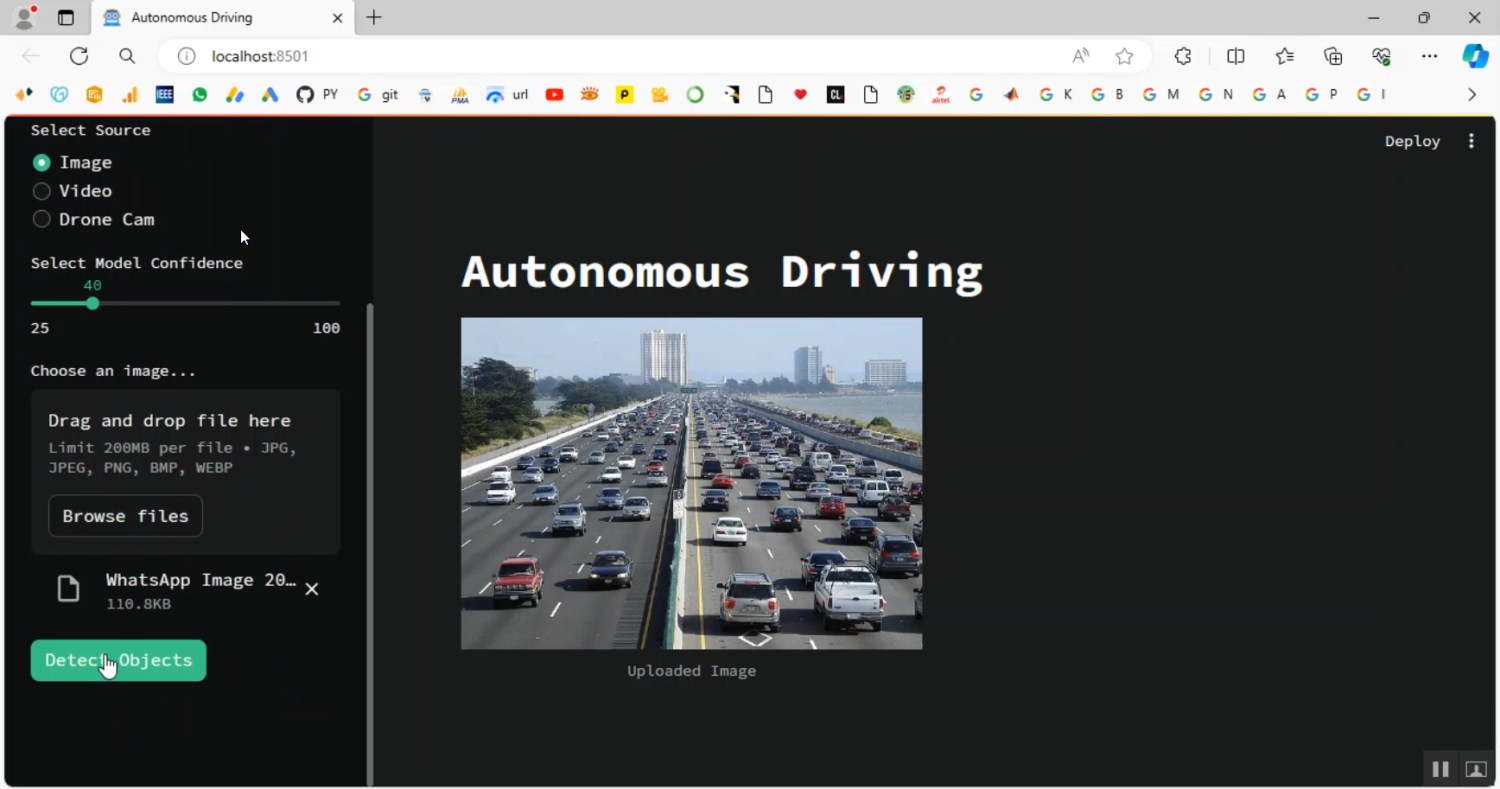The width and height of the screenshot is (1500, 789).
Task: Refresh the page with the reload icon
Action: click(x=79, y=56)
